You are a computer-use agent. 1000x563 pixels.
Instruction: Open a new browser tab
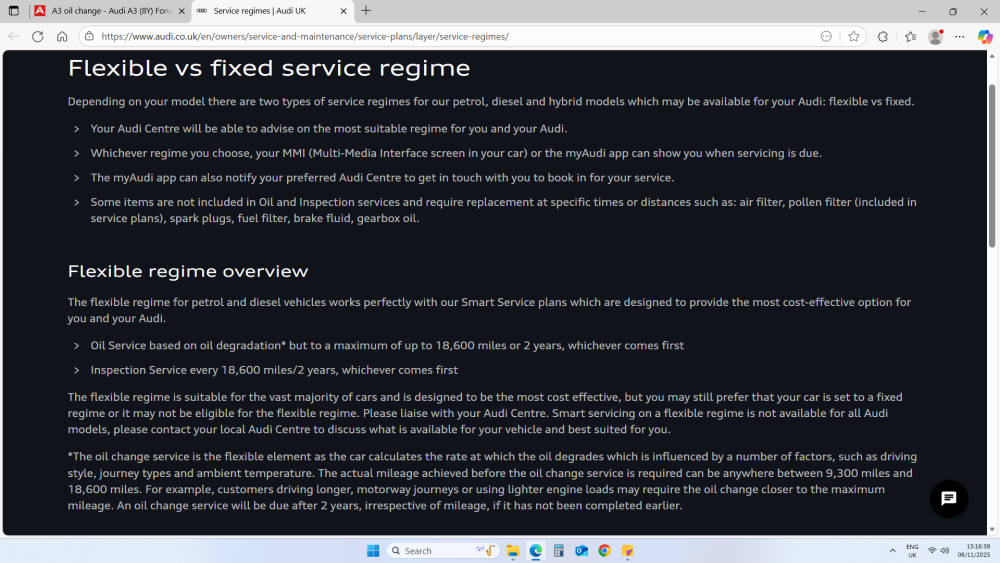click(x=366, y=11)
